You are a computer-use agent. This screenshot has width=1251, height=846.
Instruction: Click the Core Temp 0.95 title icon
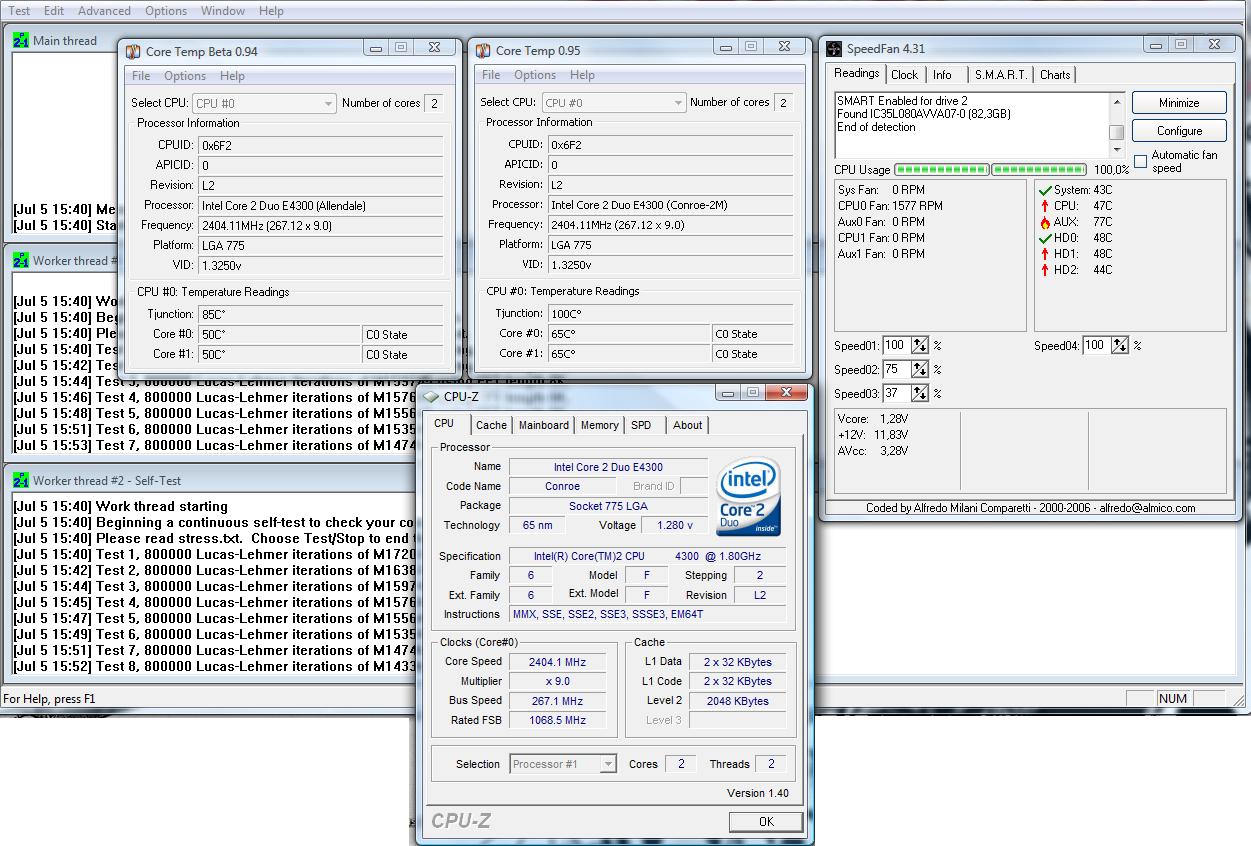click(483, 50)
